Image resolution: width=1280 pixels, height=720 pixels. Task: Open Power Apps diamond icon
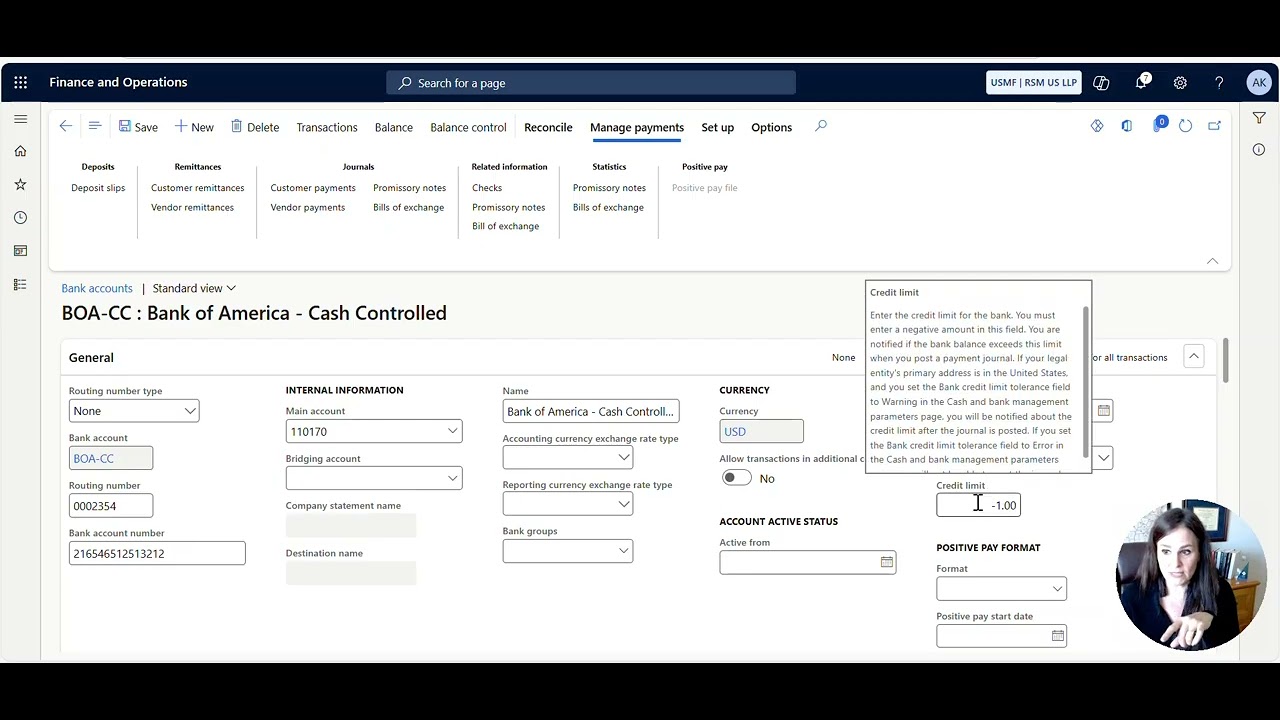pyautogui.click(x=1097, y=126)
